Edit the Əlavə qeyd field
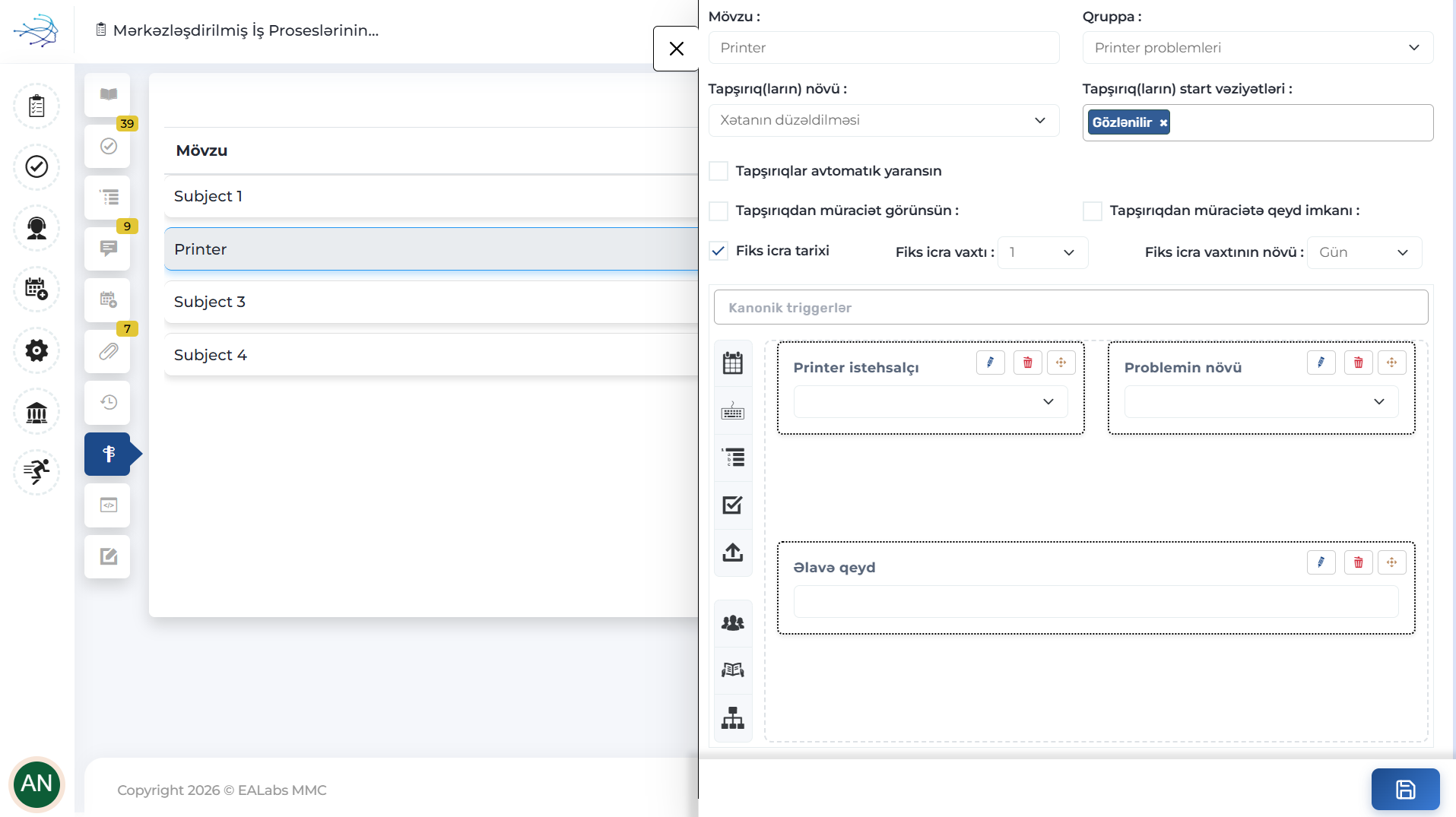The width and height of the screenshot is (1456, 817). [1321, 562]
